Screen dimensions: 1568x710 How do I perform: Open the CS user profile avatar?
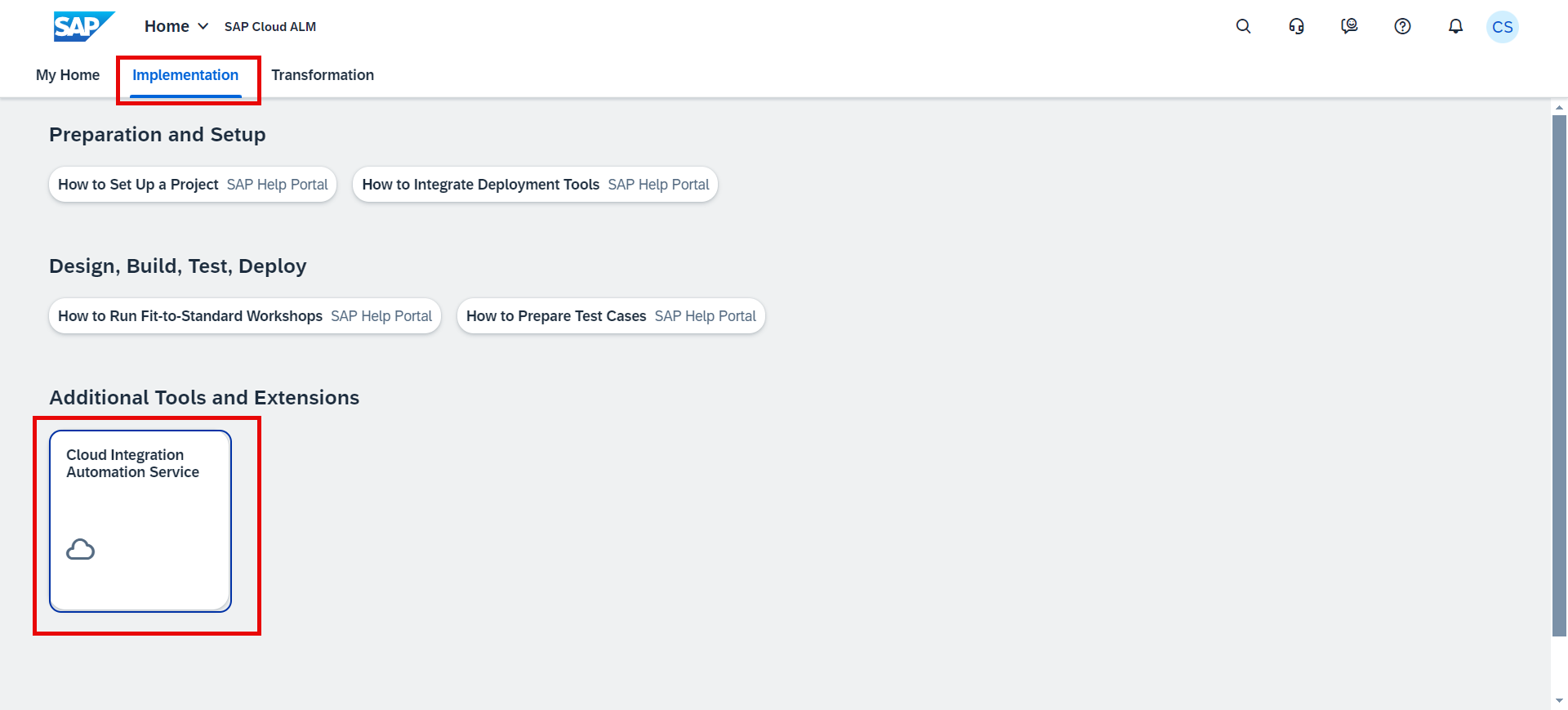click(x=1502, y=27)
